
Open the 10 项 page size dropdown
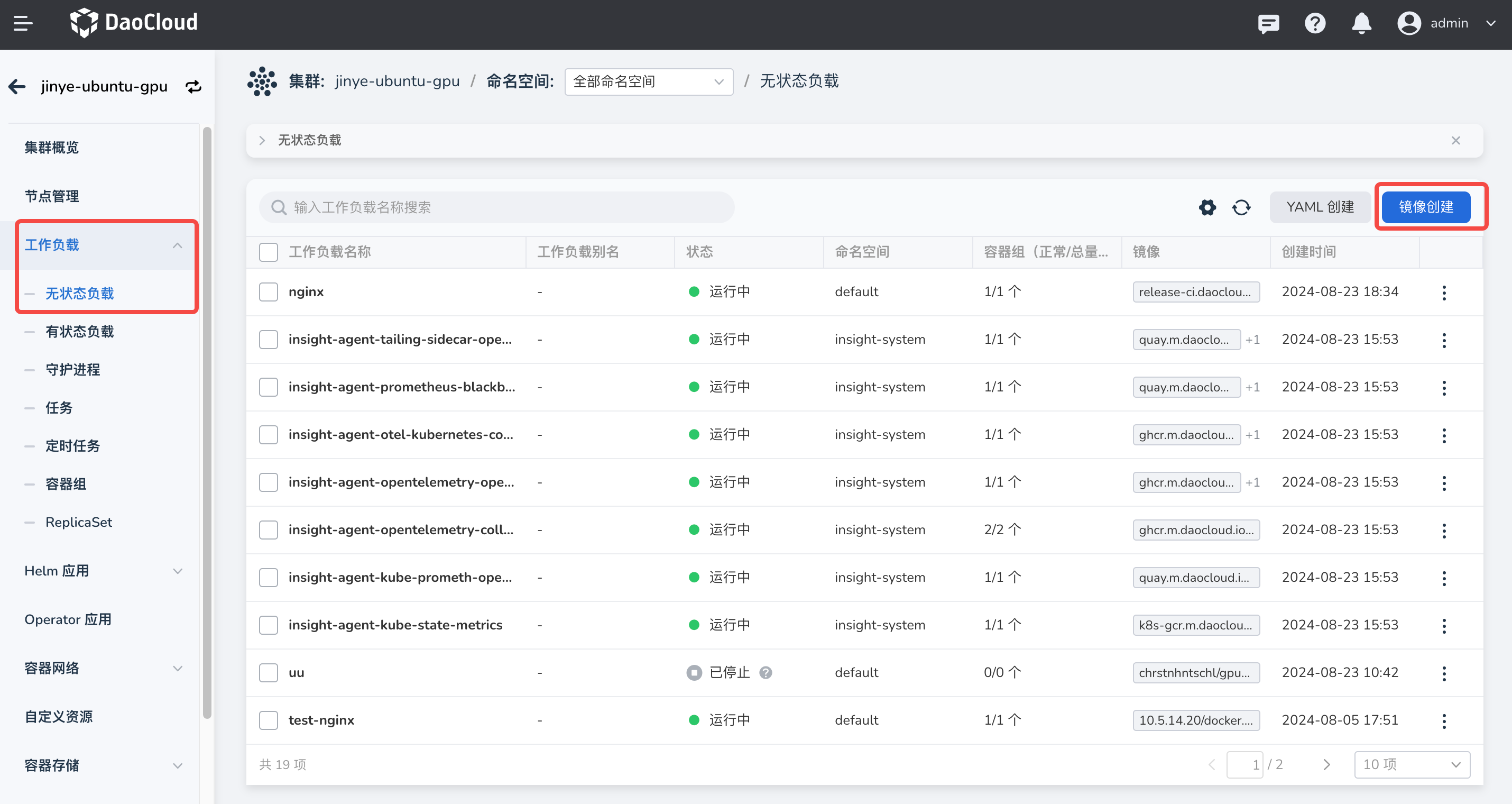pos(1411,764)
